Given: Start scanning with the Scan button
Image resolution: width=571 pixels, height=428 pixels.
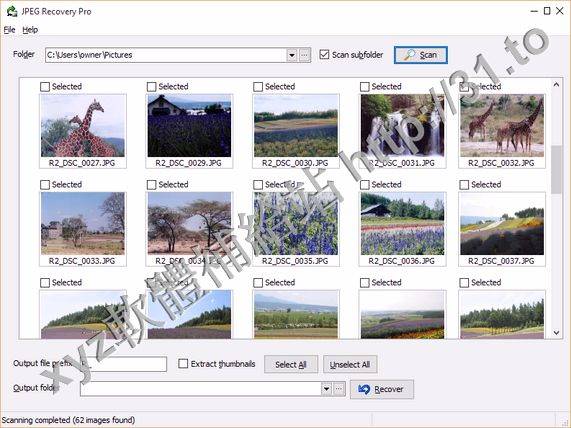Looking at the screenshot, I should point(421,55).
